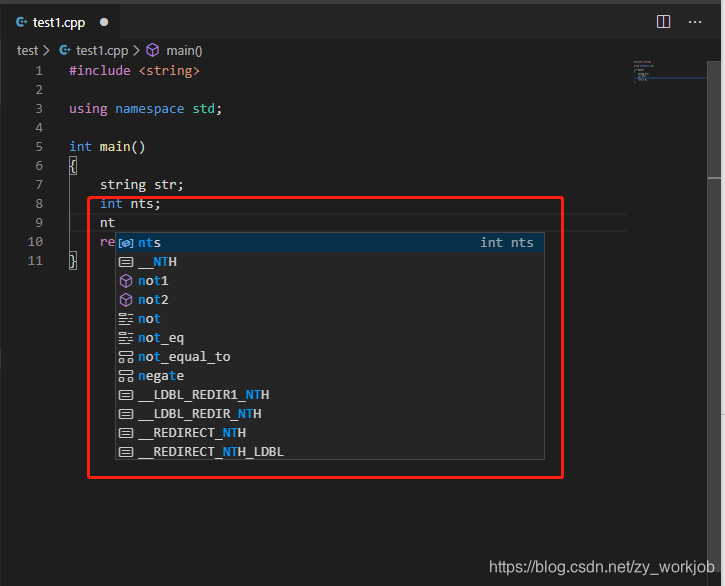The height and width of the screenshot is (586, 725).
Task: Pick the 'not1' function suggestion
Action: pyautogui.click(x=329, y=281)
